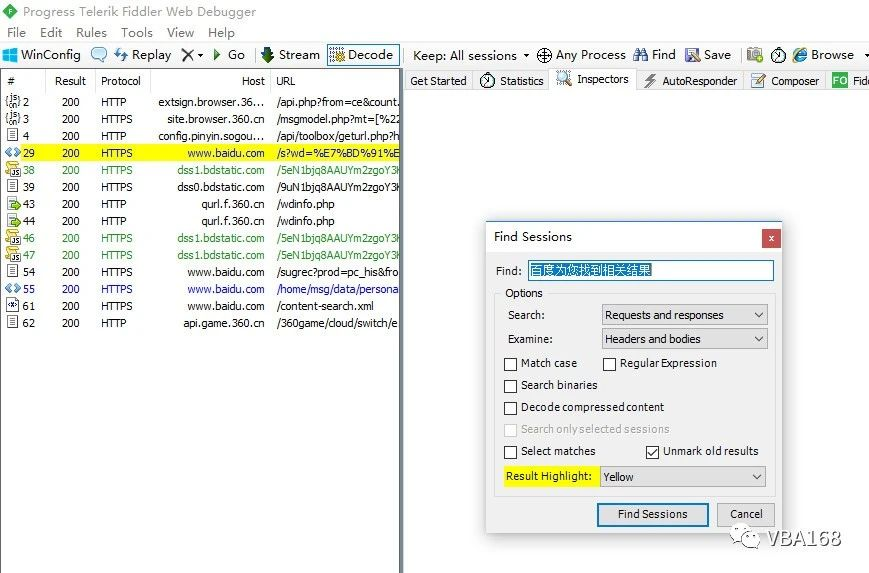The width and height of the screenshot is (869, 573).
Task: Select session 43 wdinfo.php icon
Action: point(13,203)
